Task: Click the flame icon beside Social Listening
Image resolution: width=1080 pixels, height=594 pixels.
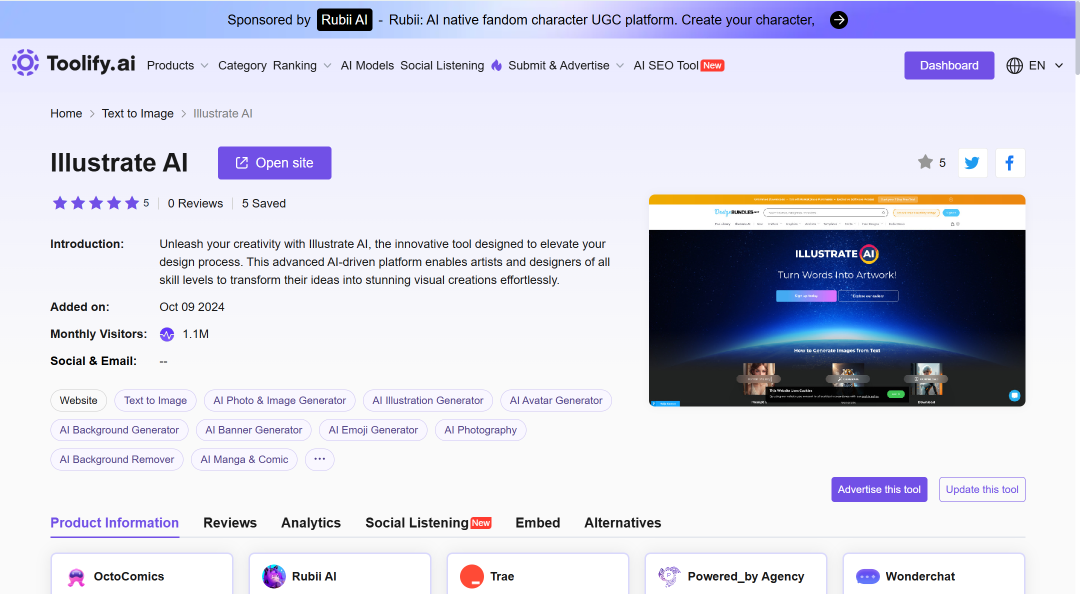Action: (496, 65)
